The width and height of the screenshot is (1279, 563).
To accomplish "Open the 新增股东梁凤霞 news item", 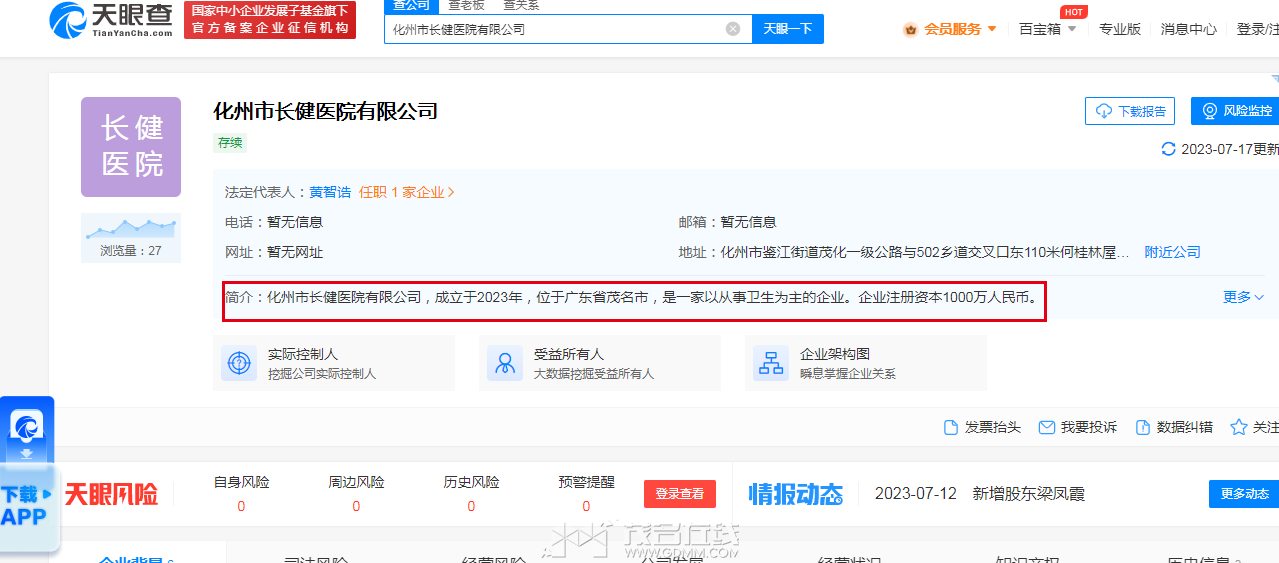I will (1029, 494).
